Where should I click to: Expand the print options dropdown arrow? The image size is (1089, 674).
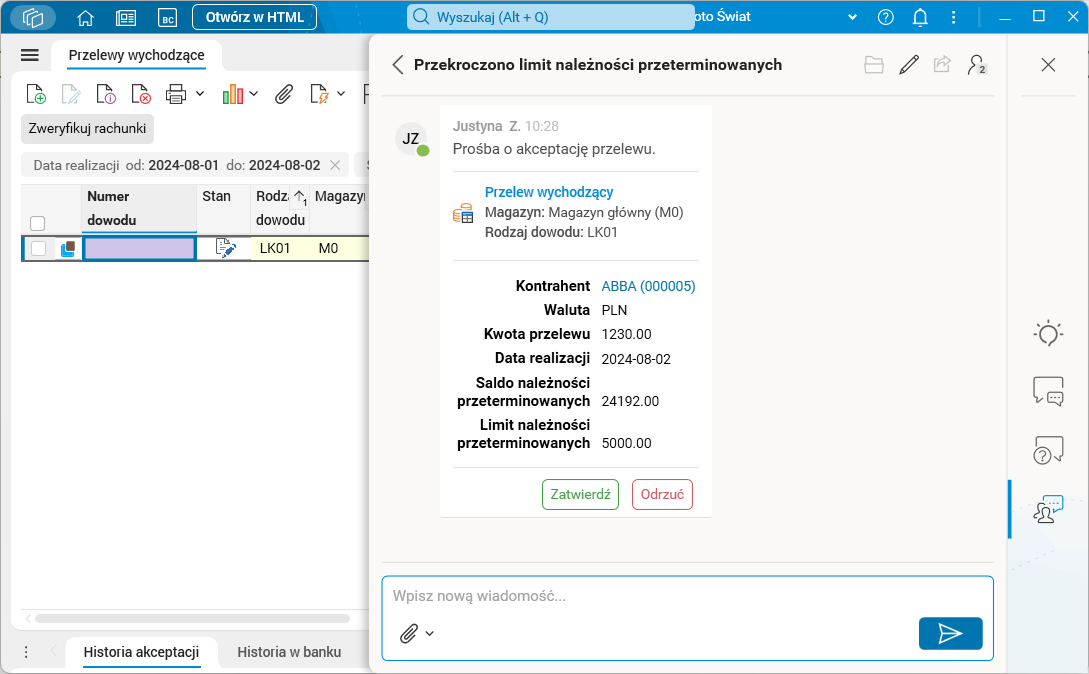[x=200, y=93]
